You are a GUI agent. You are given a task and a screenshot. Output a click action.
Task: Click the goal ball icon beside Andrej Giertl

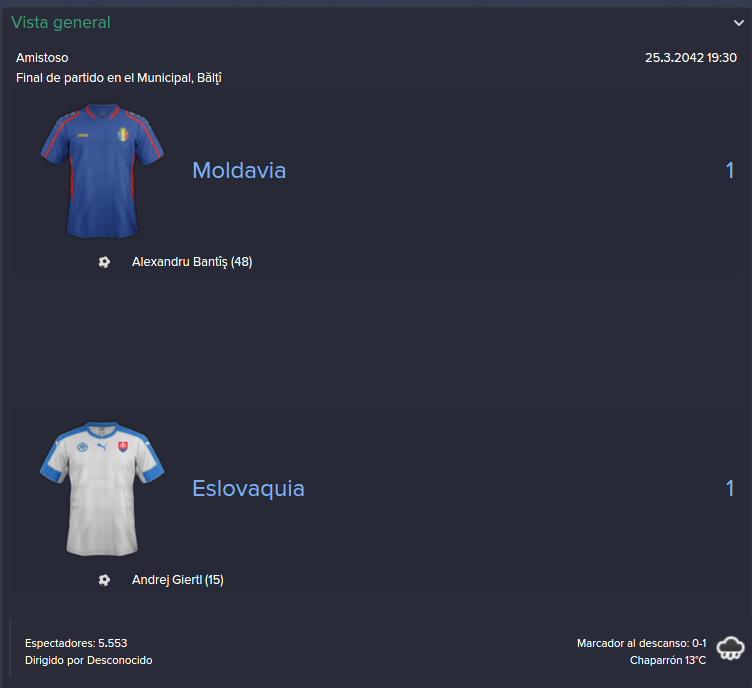pyautogui.click(x=104, y=580)
